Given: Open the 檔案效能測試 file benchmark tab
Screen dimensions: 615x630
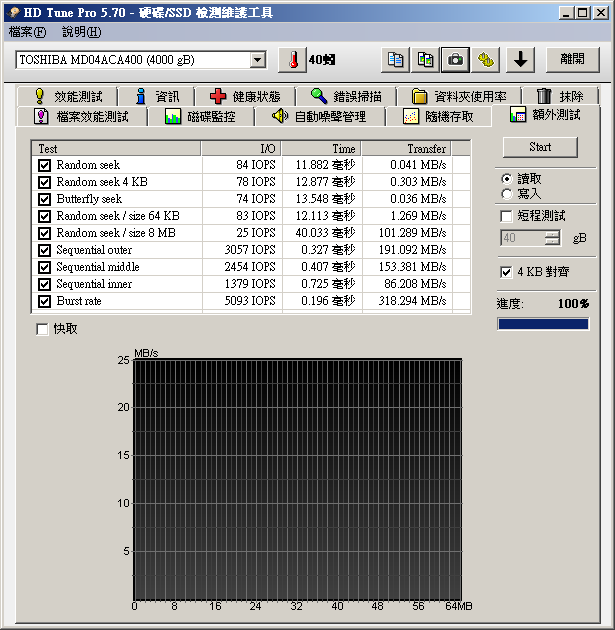Looking at the screenshot, I should [x=82, y=117].
